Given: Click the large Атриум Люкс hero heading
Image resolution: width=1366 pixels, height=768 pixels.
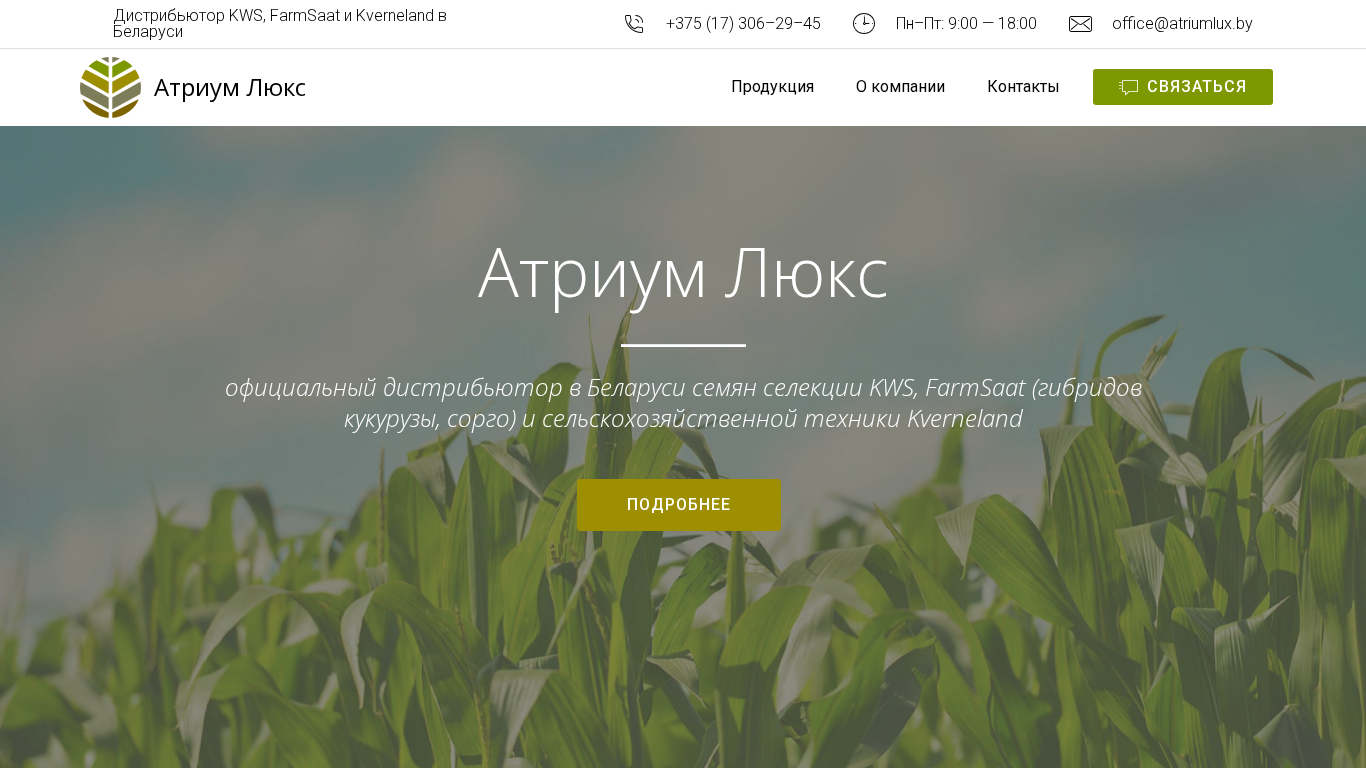Looking at the screenshot, I should [x=683, y=273].
